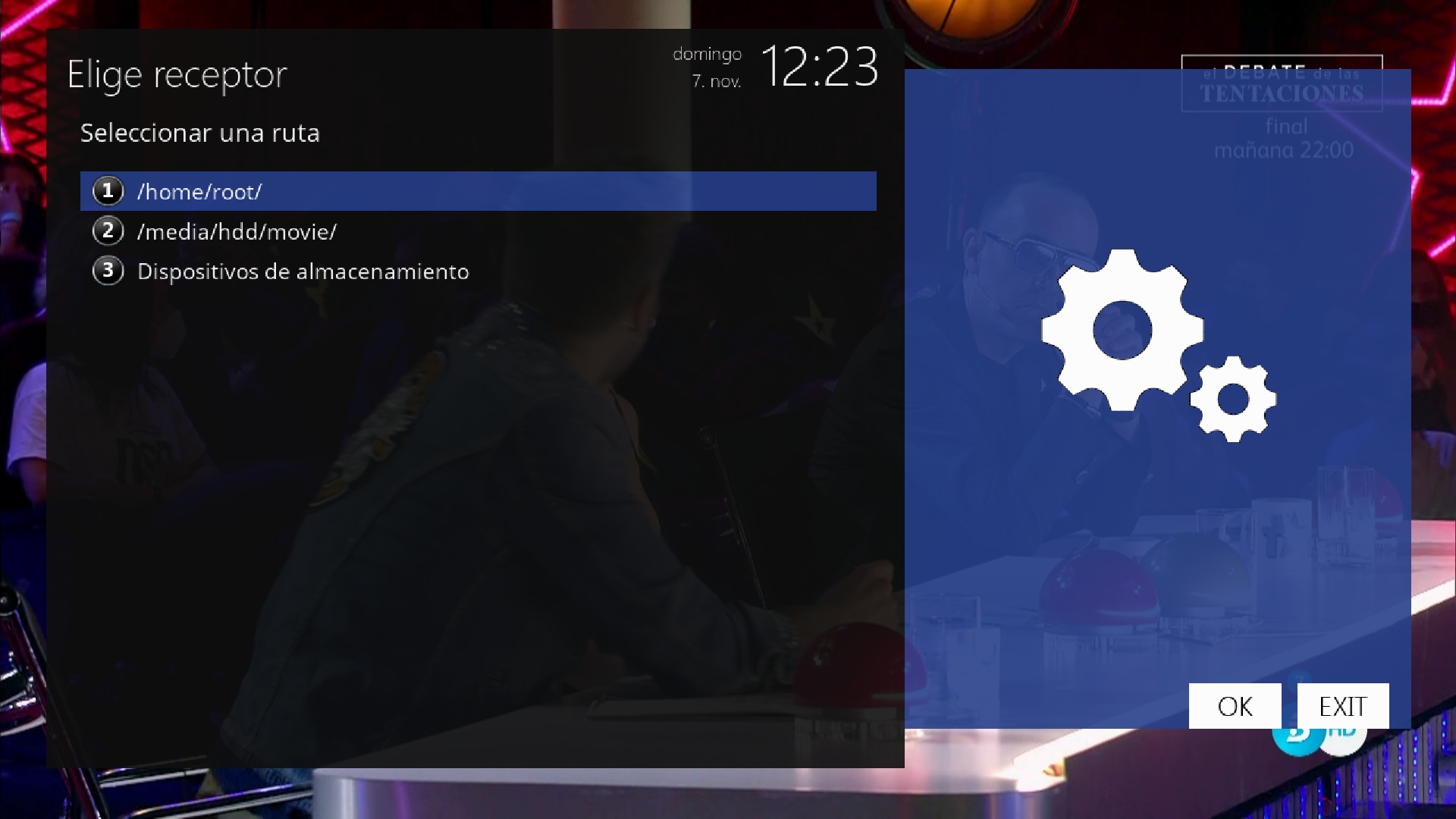Click the number 1 circle icon

(x=108, y=191)
